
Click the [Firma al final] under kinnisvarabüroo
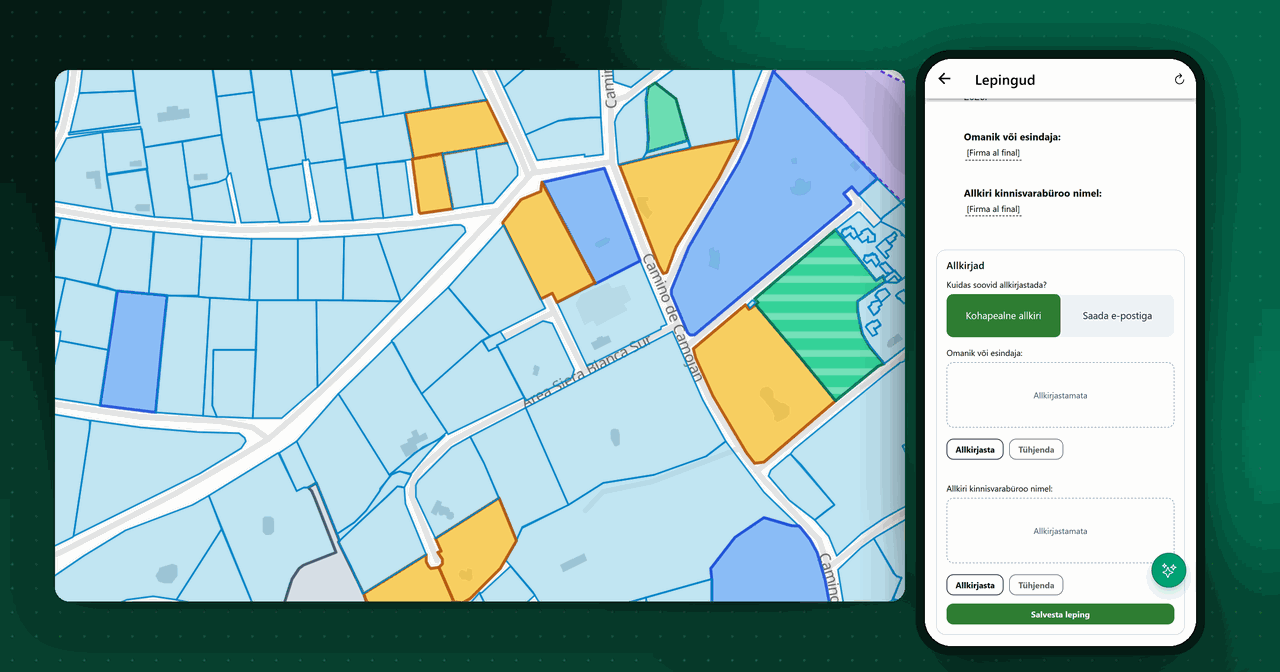(x=993, y=210)
